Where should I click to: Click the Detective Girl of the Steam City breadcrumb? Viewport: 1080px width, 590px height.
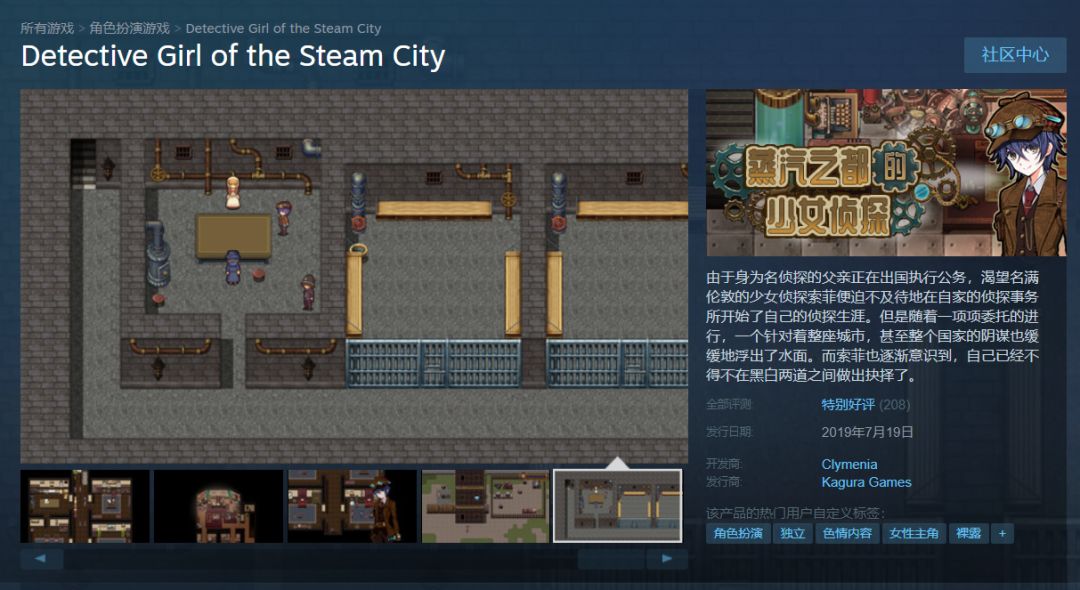(283, 28)
